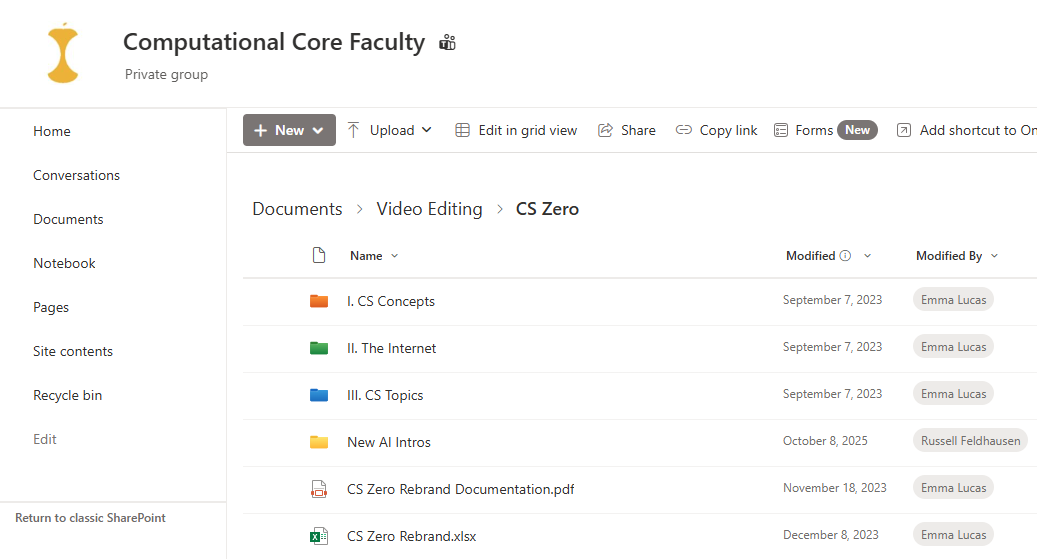Click the CS Zero Rebrand.xlsx Excel icon
This screenshot has width=1037, height=559.
point(319,536)
